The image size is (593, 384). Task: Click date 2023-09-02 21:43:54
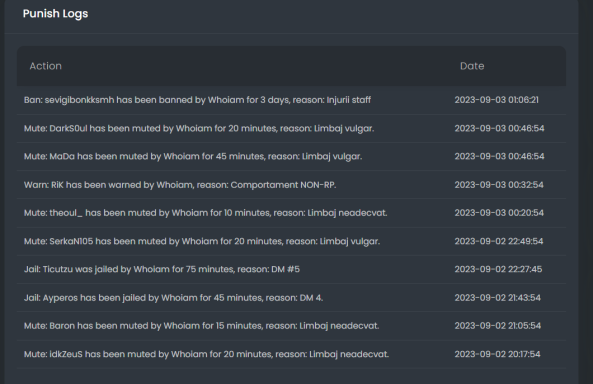click(x=497, y=298)
